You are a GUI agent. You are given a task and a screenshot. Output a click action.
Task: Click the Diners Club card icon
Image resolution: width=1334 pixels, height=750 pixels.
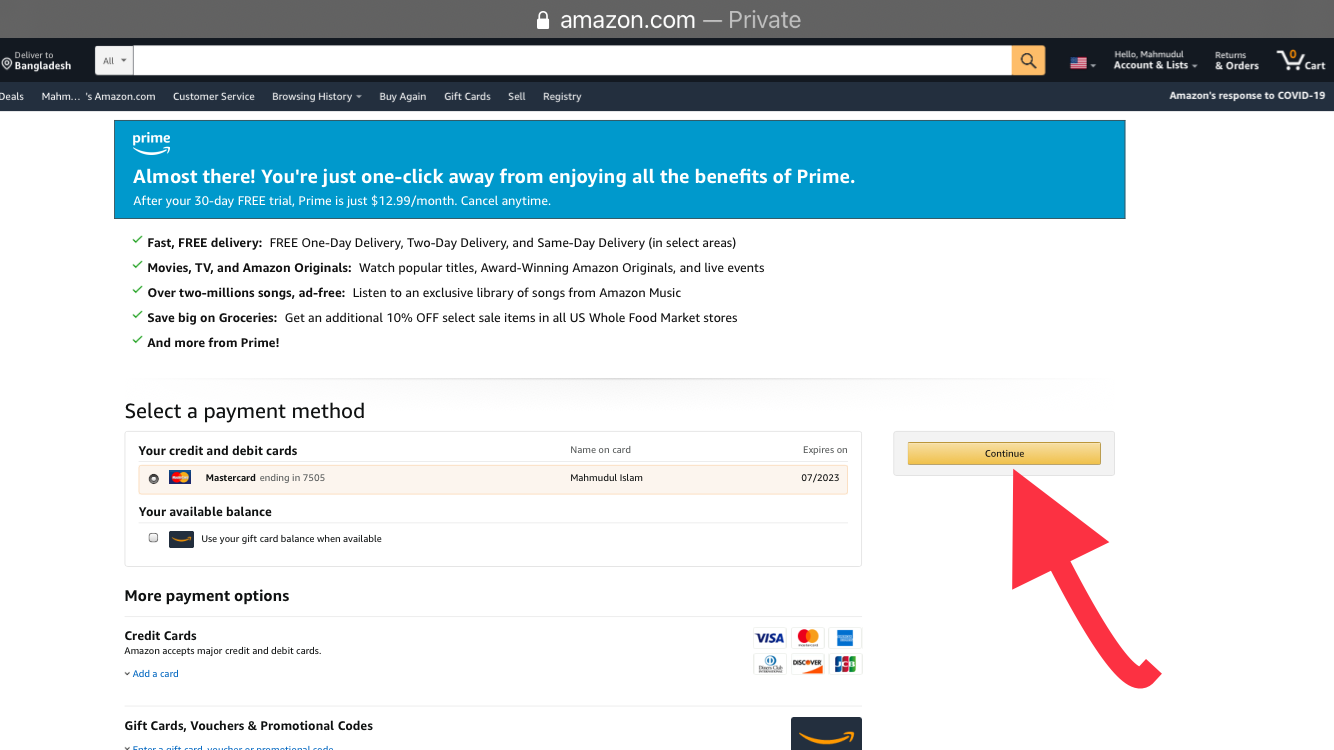(769, 663)
